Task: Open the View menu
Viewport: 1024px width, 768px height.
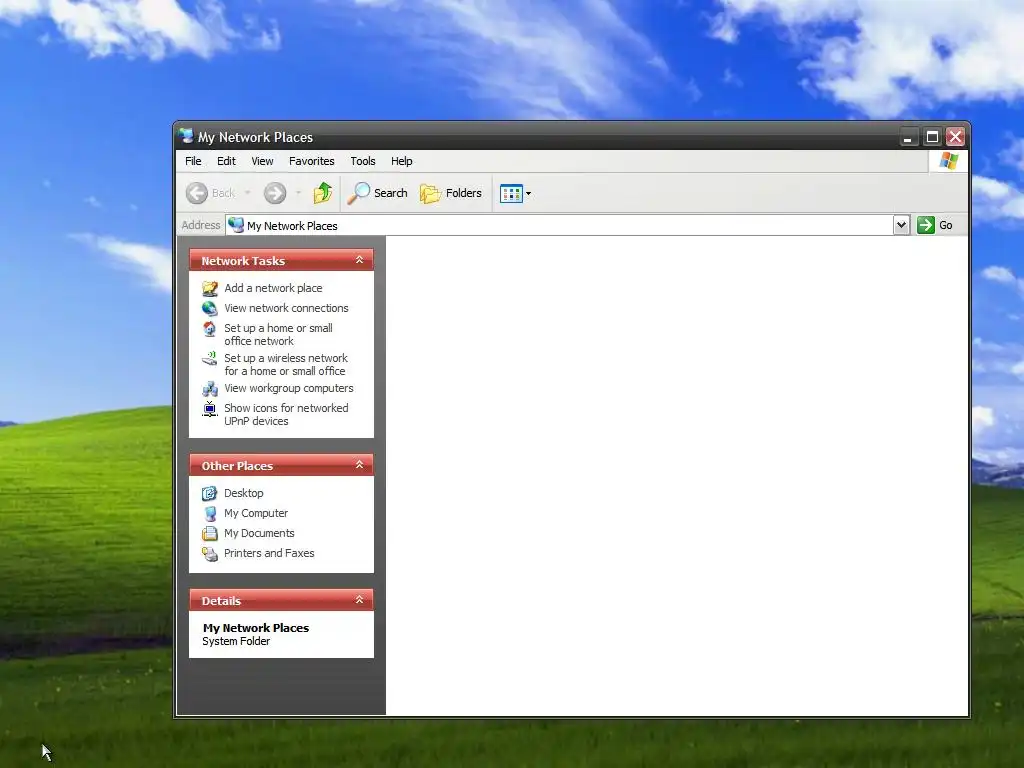Action: click(x=263, y=161)
